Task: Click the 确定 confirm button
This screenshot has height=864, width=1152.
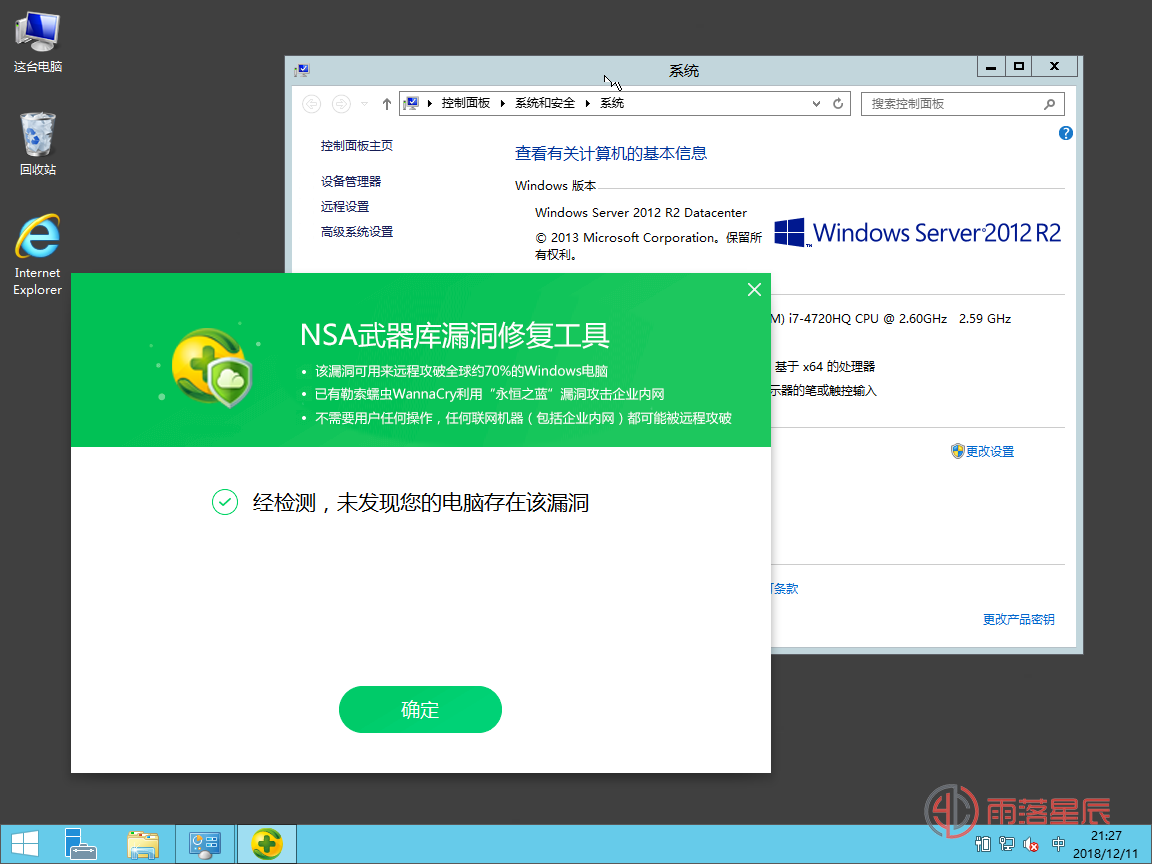Action: click(x=420, y=709)
